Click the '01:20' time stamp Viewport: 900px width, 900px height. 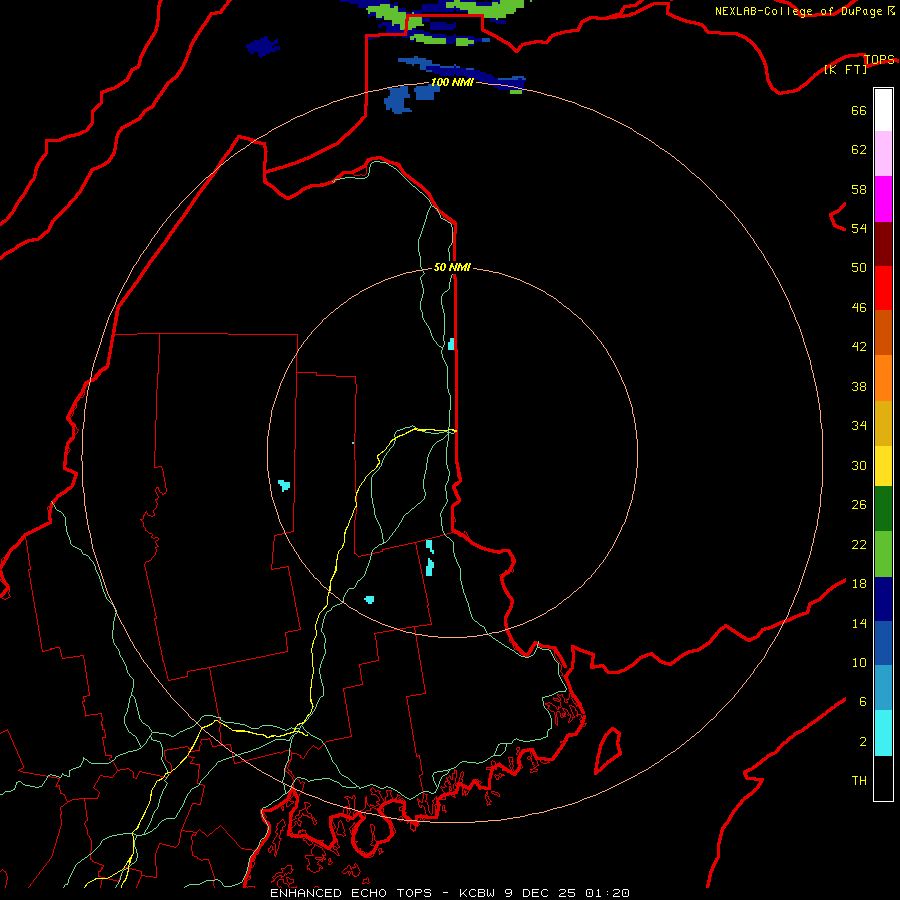[607, 893]
